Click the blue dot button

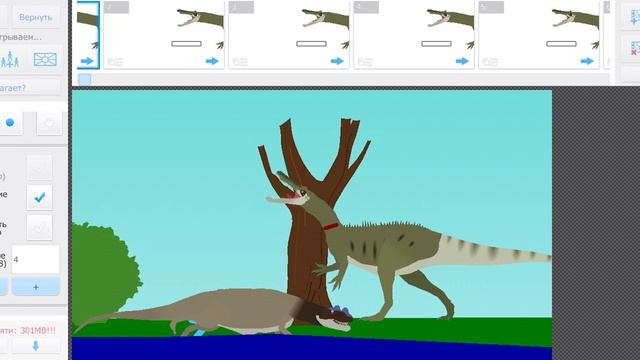(10, 122)
